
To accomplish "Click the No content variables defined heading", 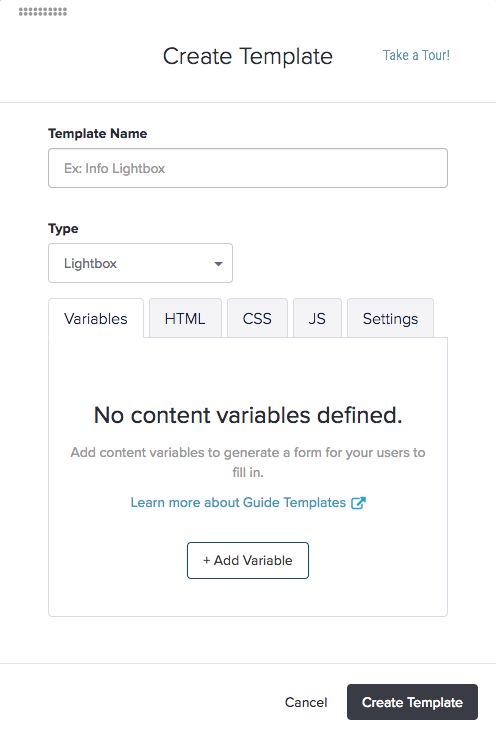I will [248, 415].
